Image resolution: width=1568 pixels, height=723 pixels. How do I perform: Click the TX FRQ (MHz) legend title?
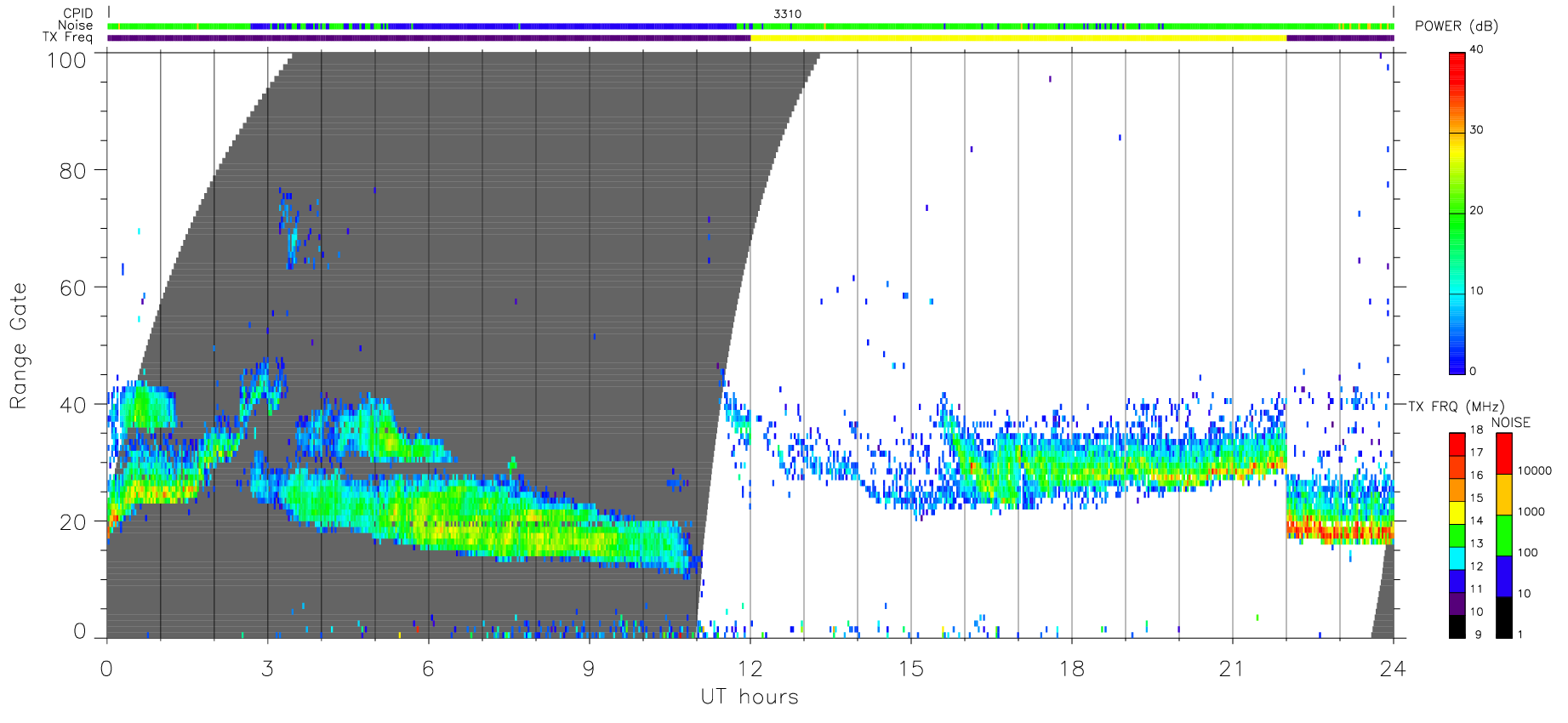coord(1456,407)
